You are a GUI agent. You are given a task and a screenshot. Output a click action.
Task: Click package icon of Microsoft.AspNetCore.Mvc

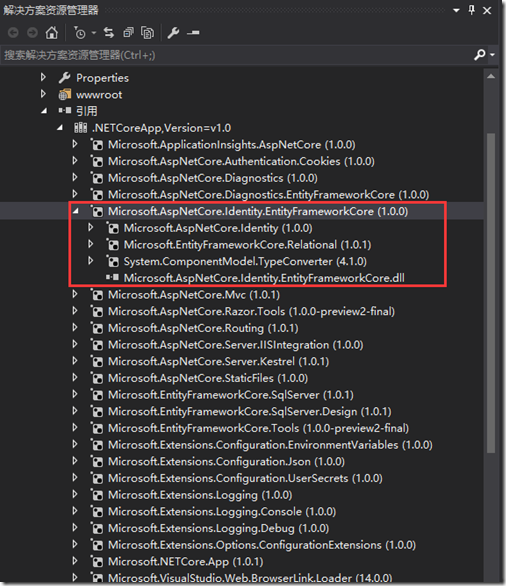(97, 295)
